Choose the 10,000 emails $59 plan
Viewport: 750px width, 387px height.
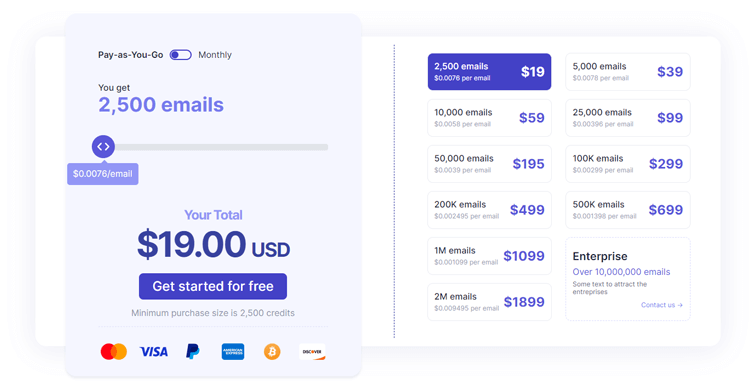click(x=489, y=118)
